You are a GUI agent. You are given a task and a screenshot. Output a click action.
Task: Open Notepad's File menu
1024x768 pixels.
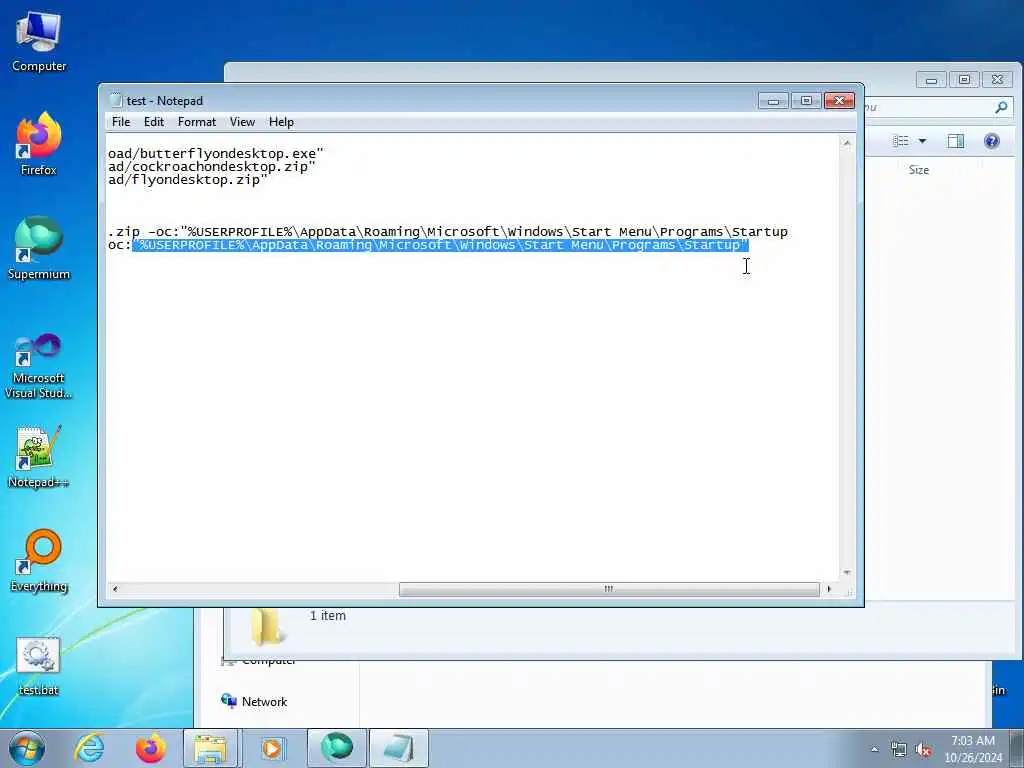point(121,122)
